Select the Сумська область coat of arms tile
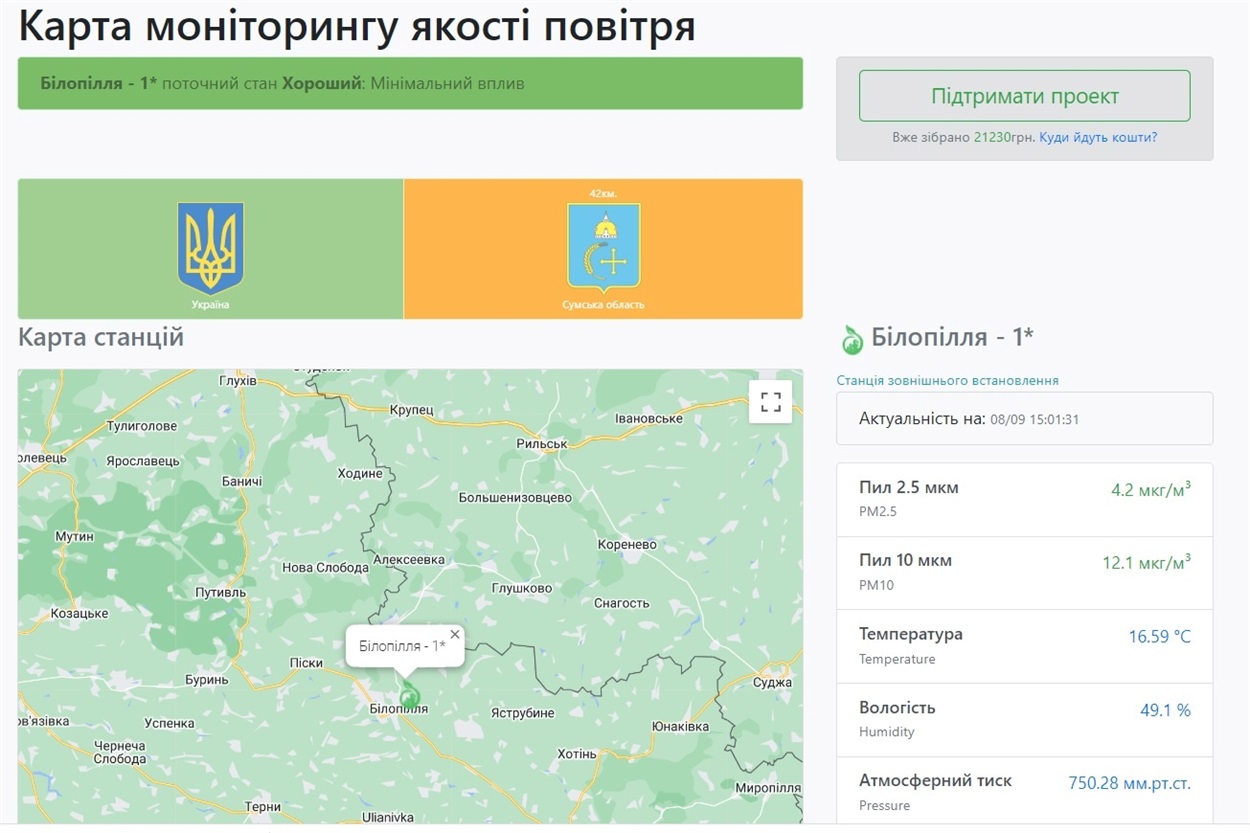The width and height of the screenshot is (1250, 833). coord(603,249)
